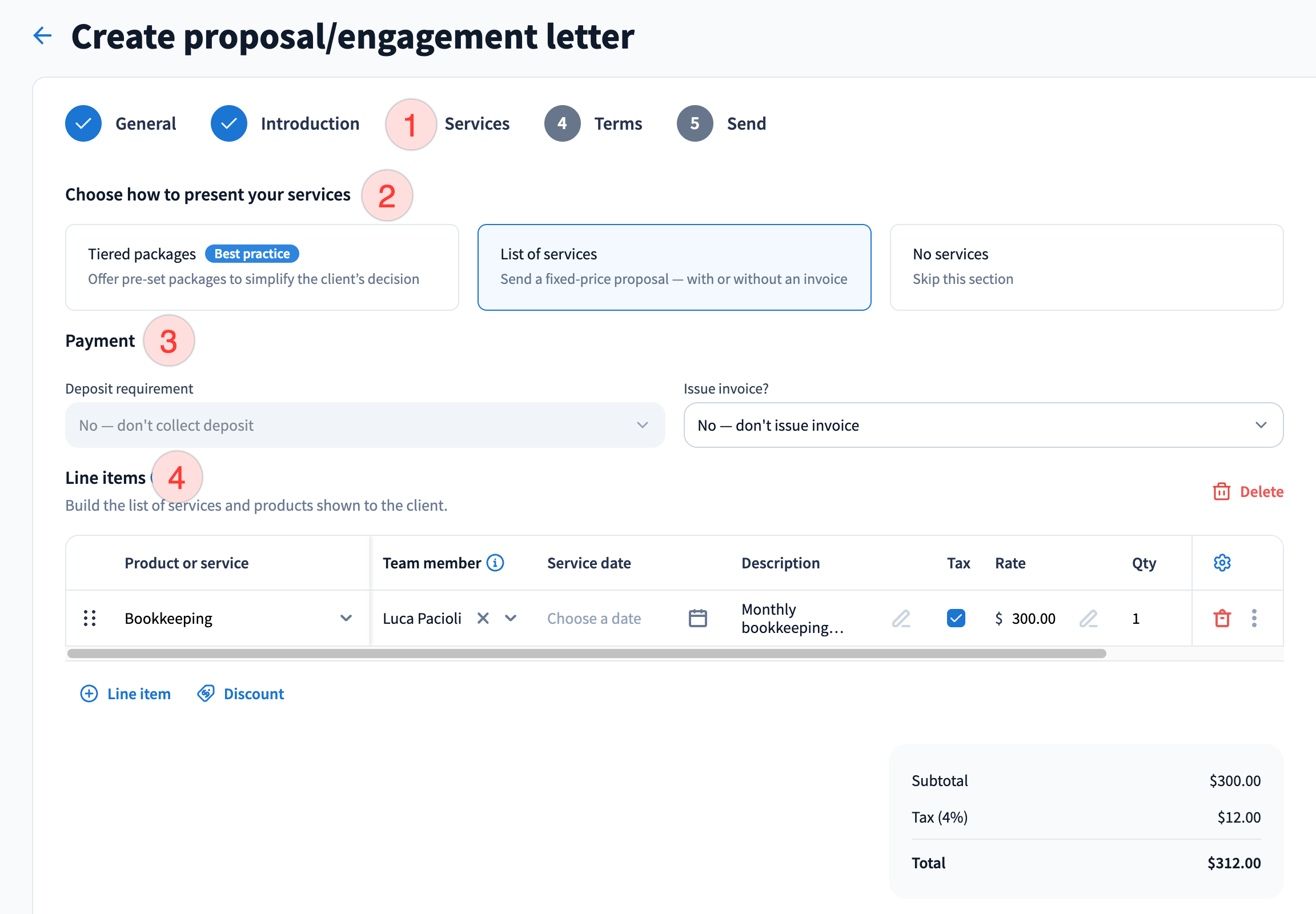Select the Tiered packages option

pyautogui.click(x=262, y=267)
